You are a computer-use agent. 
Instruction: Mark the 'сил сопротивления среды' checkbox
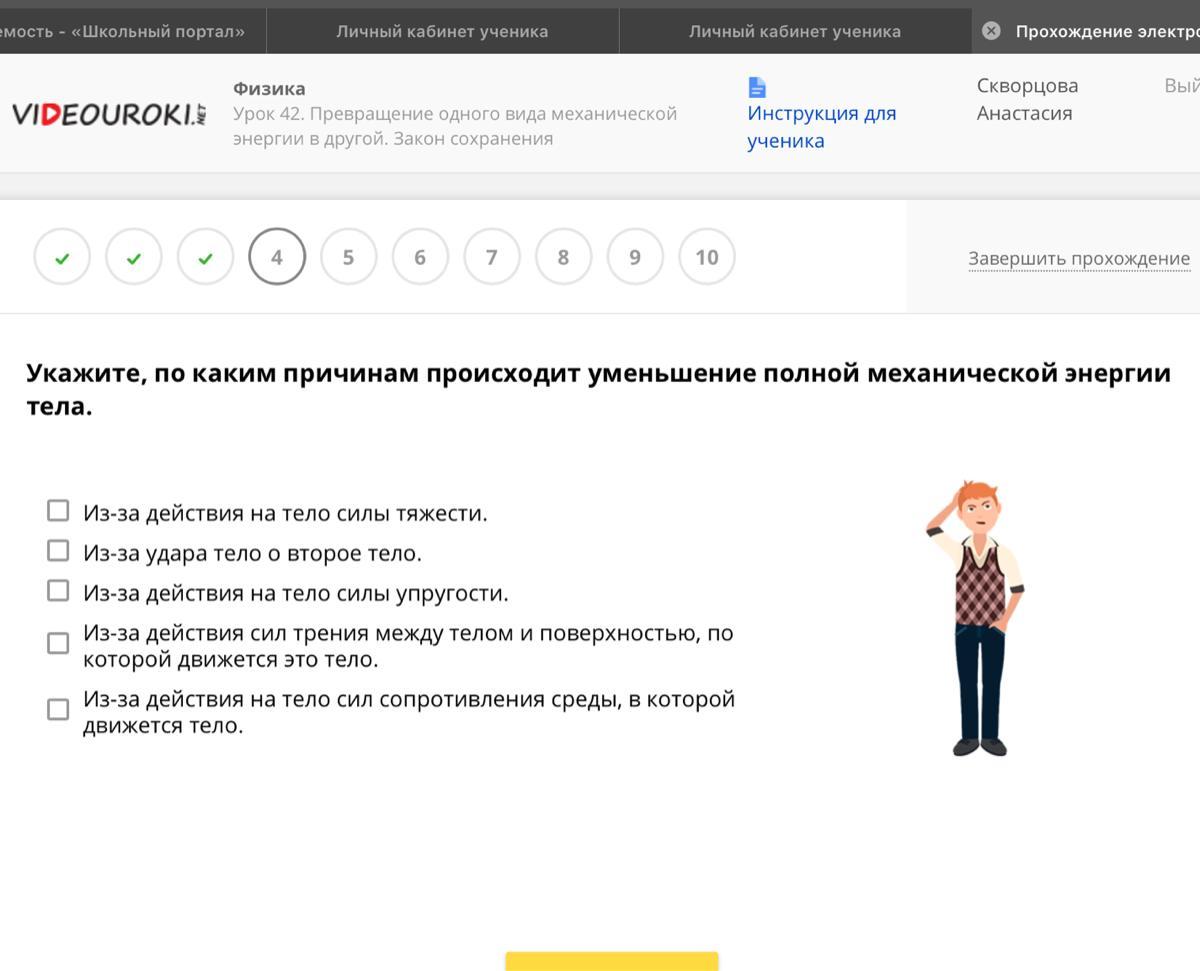[x=58, y=709]
